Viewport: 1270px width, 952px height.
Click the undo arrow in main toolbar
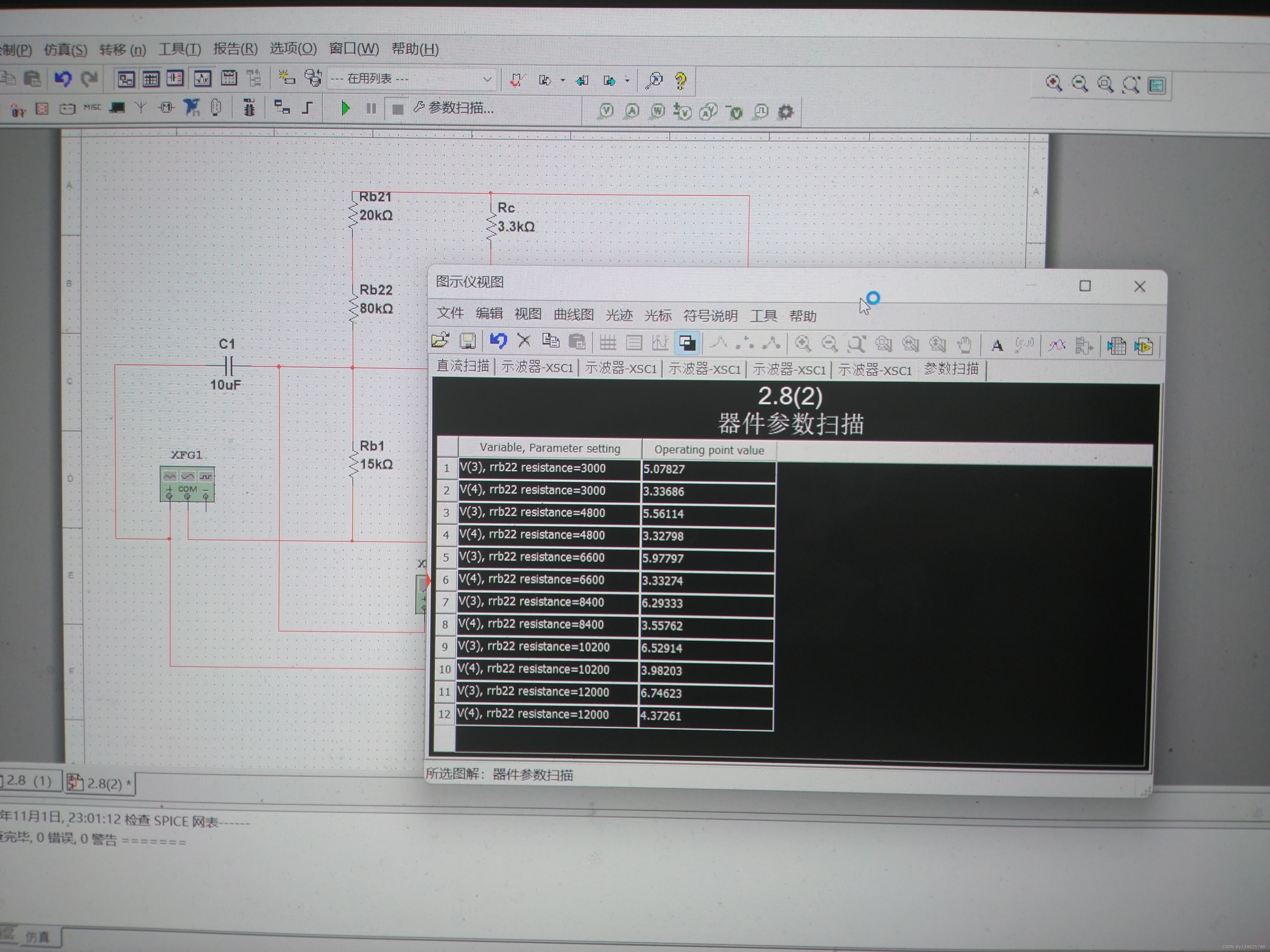pyautogui.click(x=63, y=79)
